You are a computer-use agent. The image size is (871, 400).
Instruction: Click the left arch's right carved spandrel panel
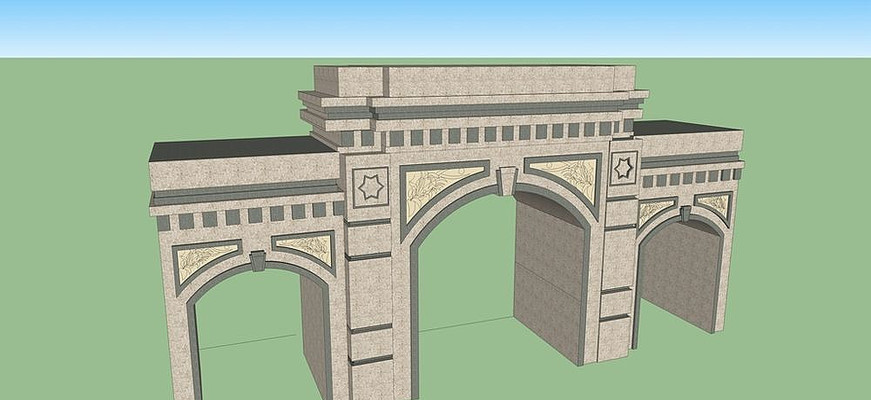[x=307, y=246]
